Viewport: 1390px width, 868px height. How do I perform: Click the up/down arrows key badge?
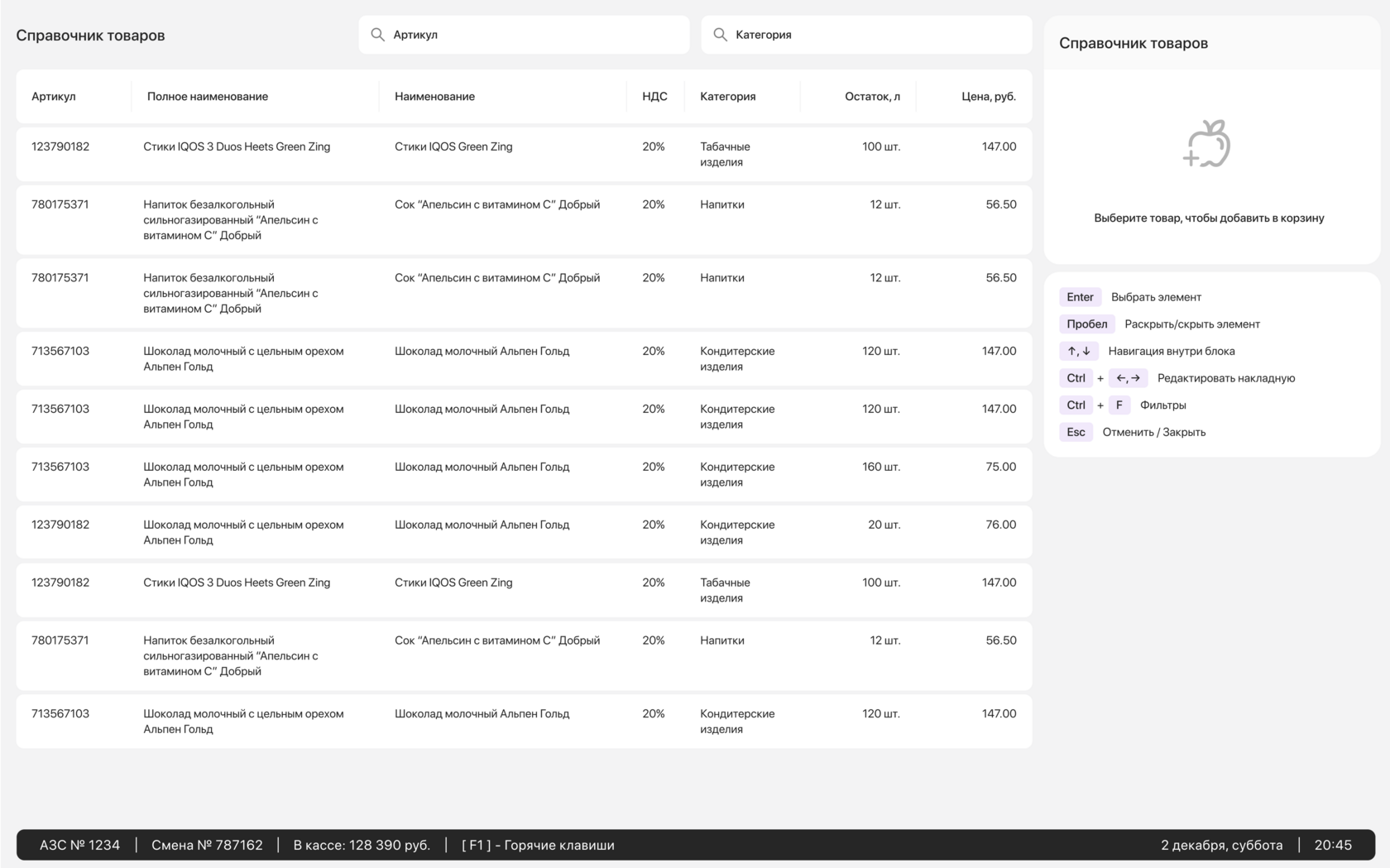click(1078, 351)
